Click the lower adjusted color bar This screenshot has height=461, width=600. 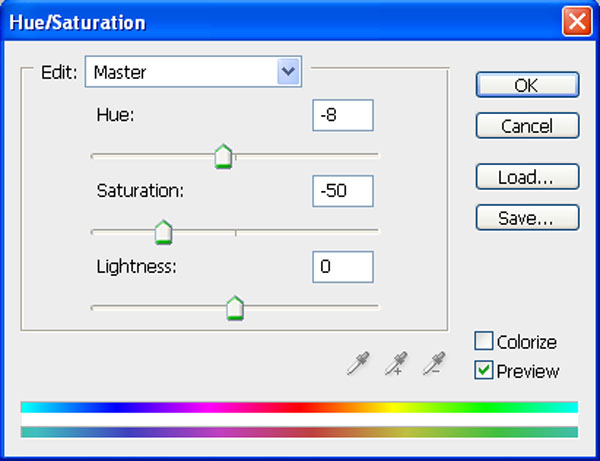click(299, 431)
